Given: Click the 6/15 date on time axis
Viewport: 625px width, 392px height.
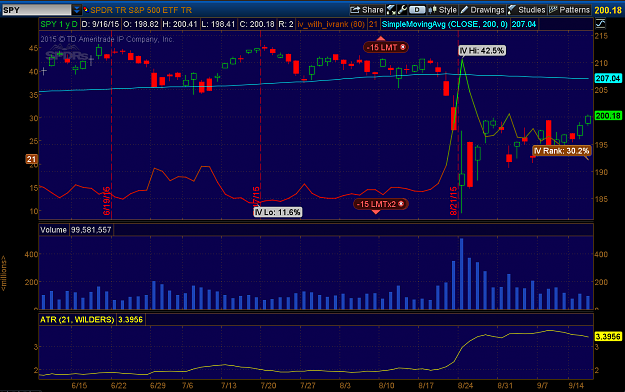Looking at the screenshot, I should tap(79, 386).
